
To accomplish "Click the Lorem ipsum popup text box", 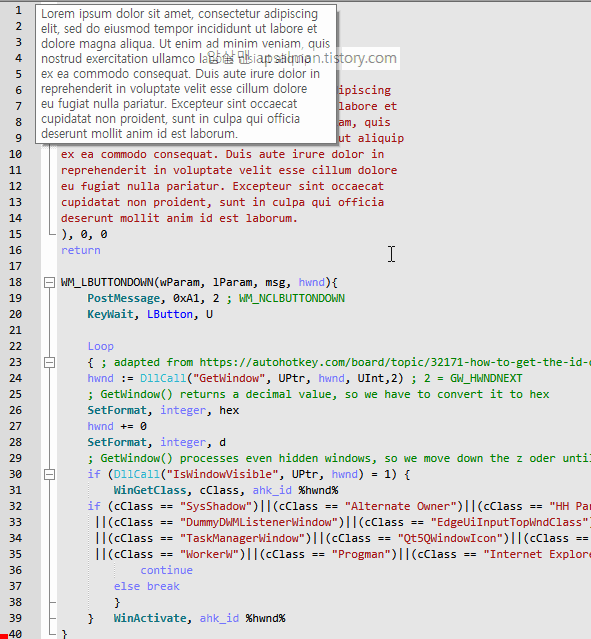I will click(186, 74).
